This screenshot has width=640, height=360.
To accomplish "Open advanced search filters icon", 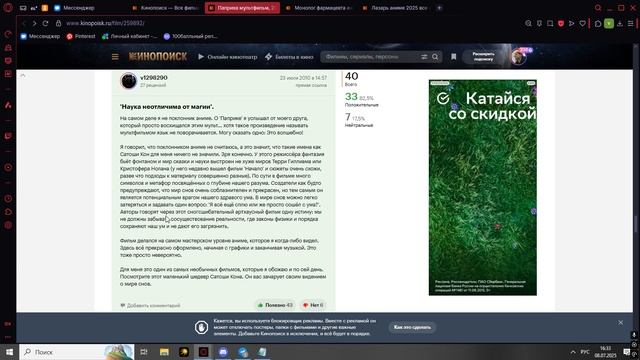I will tap(424, 57).
